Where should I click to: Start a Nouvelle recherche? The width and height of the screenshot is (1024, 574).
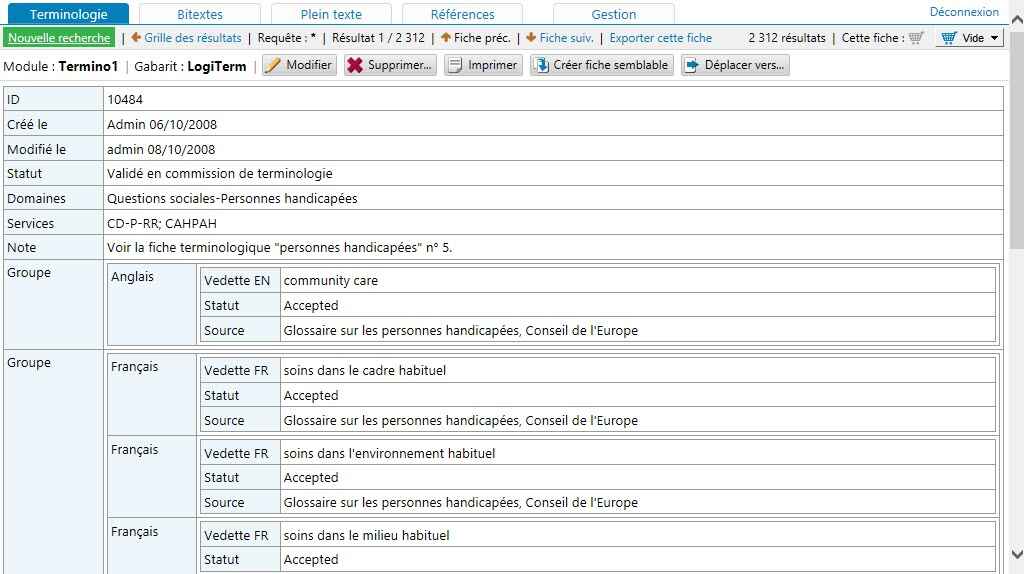pyautogui.click(x=59, y=38)
